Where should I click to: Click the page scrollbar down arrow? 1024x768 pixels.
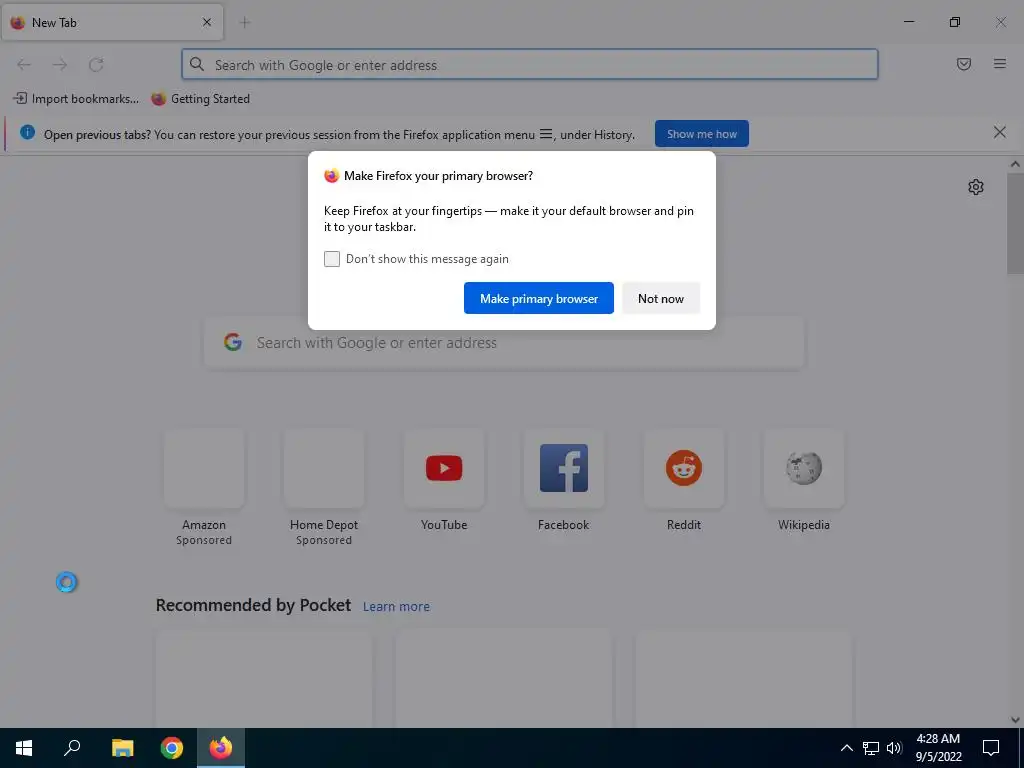pyautogui.click(x=1015, y=720)
